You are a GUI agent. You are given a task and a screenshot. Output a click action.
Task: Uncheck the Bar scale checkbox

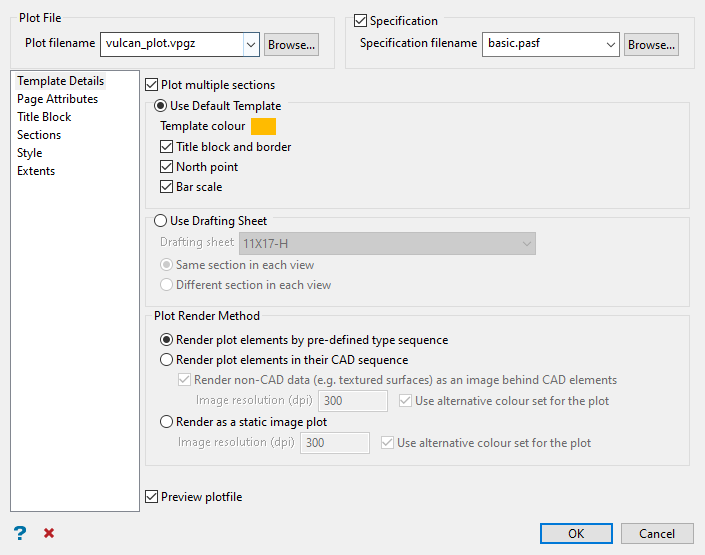167,187
